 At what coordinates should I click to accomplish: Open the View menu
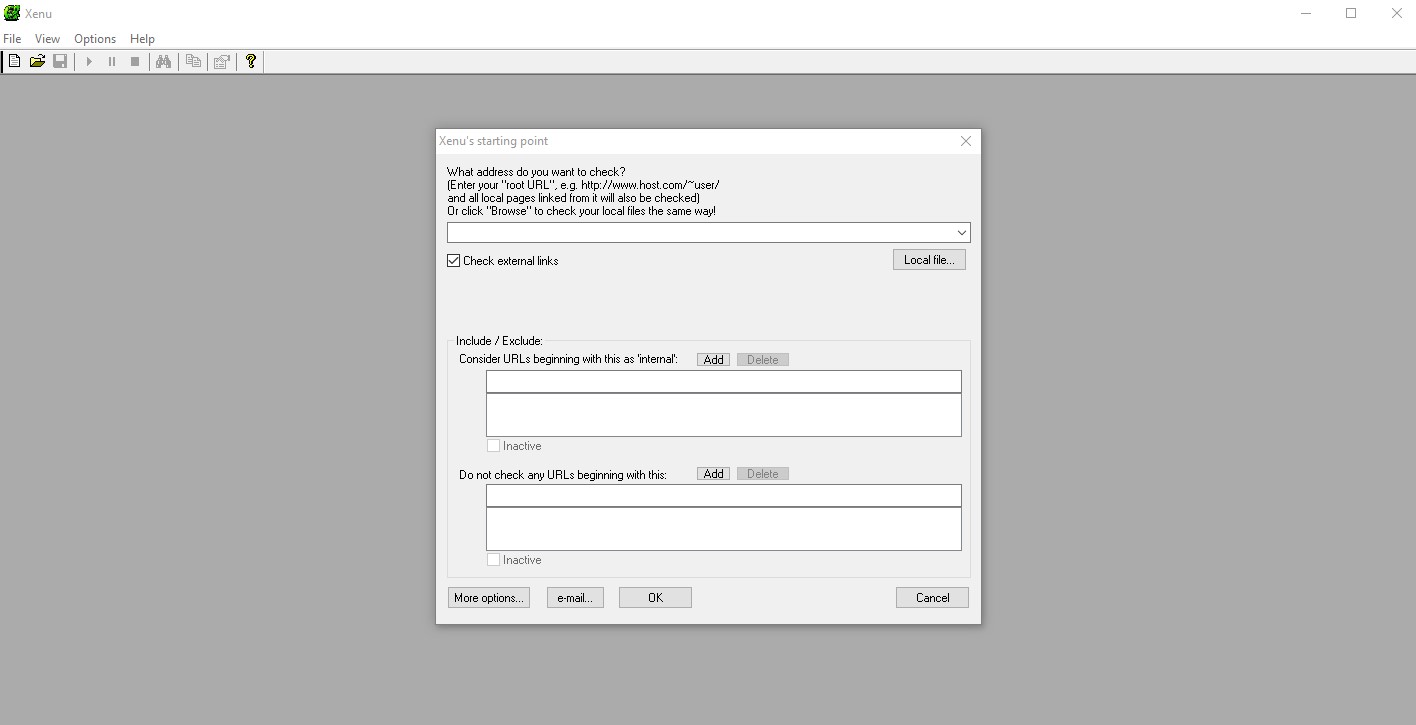(47, 38)
